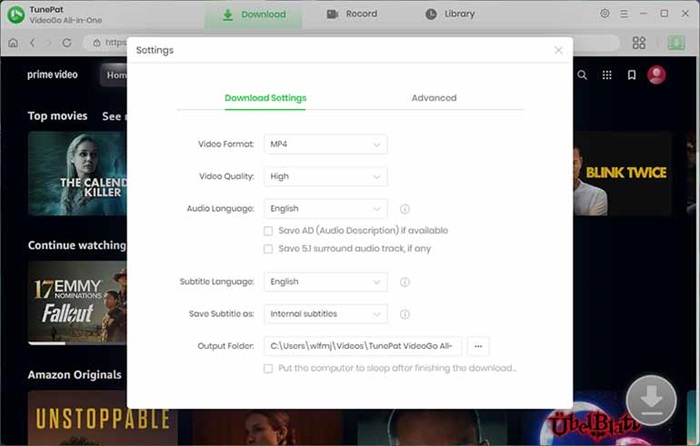Image resolution: width=700 pixels, height=446 pixels.
Task: Click the home icon in browser bar
Action: 13,43
